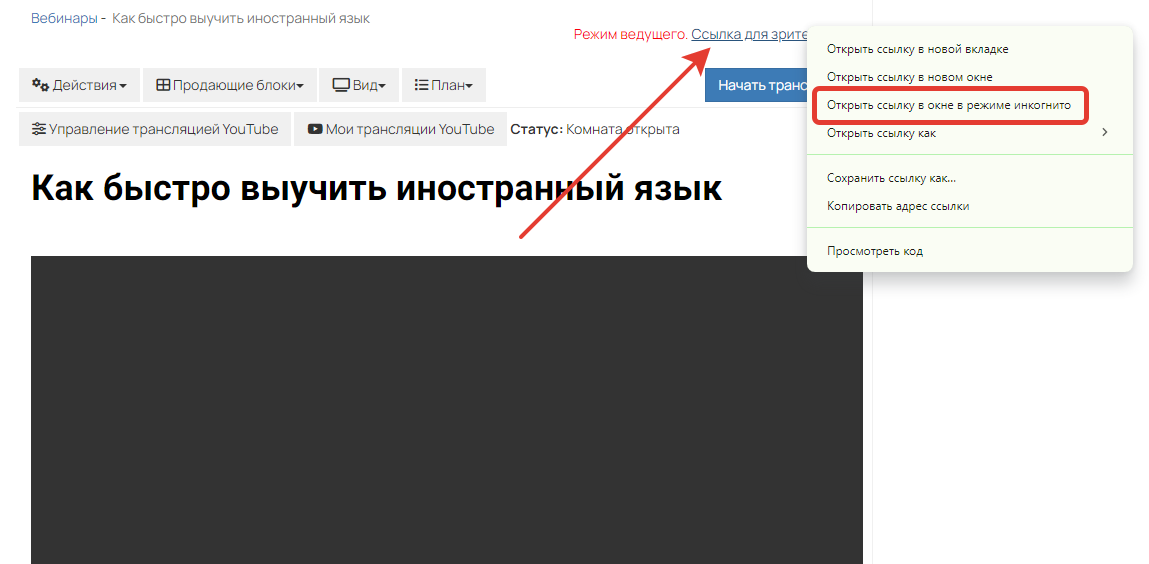
Task: Open the Вебинары breadcrumb link
Action: tap(64, 18)
